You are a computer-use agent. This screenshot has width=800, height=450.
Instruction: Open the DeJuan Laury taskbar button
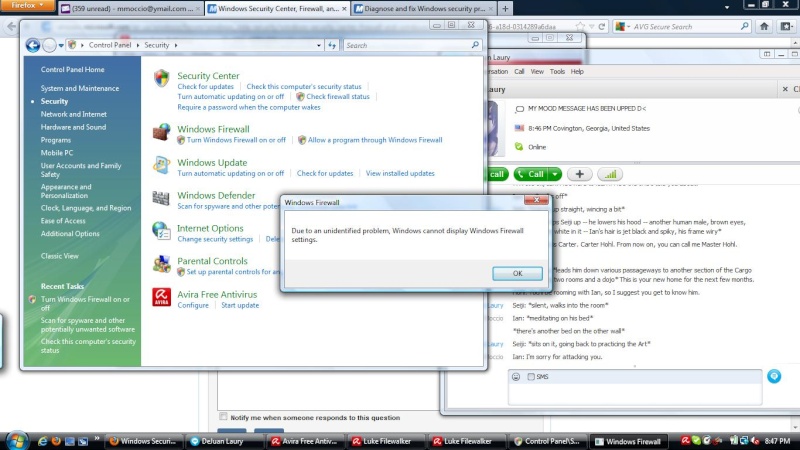[x=225, y=441]
